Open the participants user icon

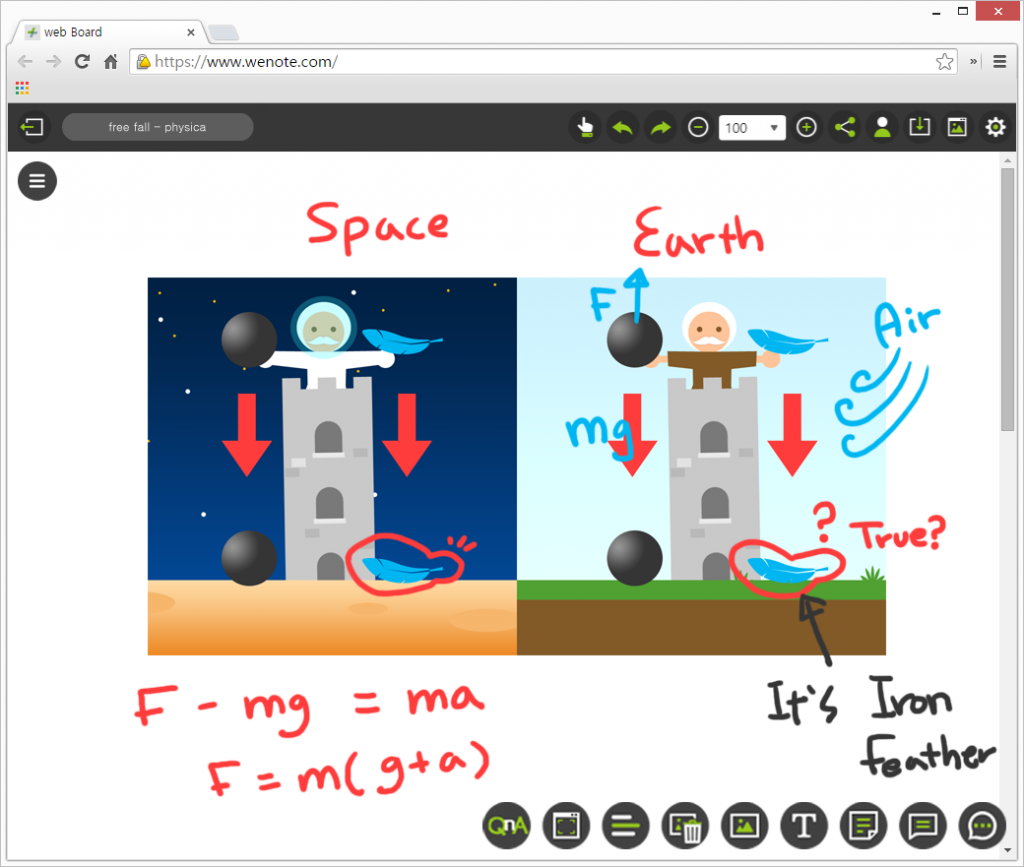tap(882, 127)
